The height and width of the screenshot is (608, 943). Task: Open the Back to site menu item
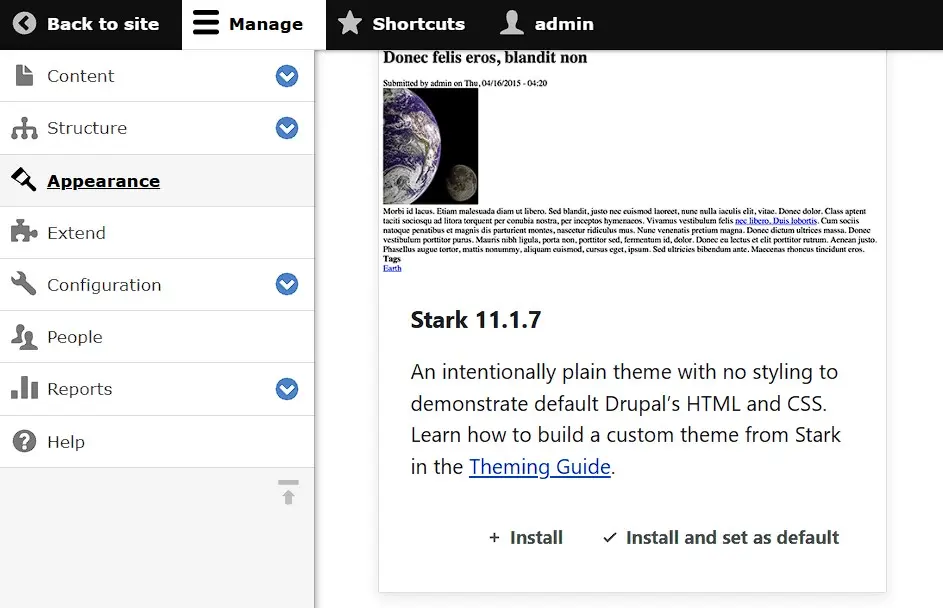(x=91, y=23)
